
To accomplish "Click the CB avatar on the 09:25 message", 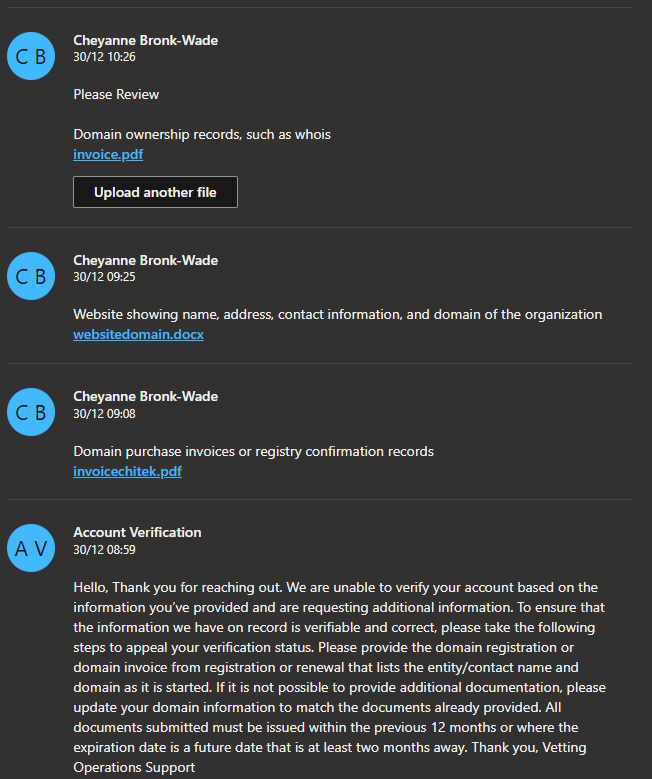I will click(31, 276).
